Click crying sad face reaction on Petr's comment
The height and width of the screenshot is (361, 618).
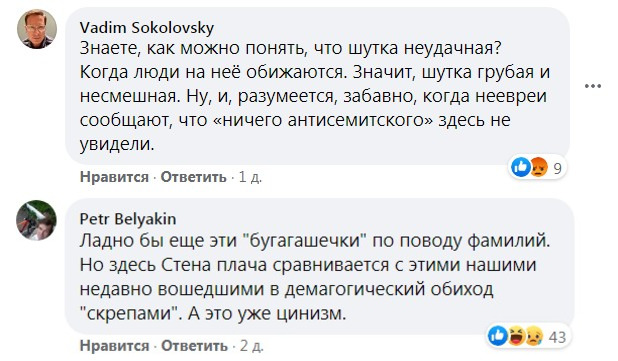(534, 336)
